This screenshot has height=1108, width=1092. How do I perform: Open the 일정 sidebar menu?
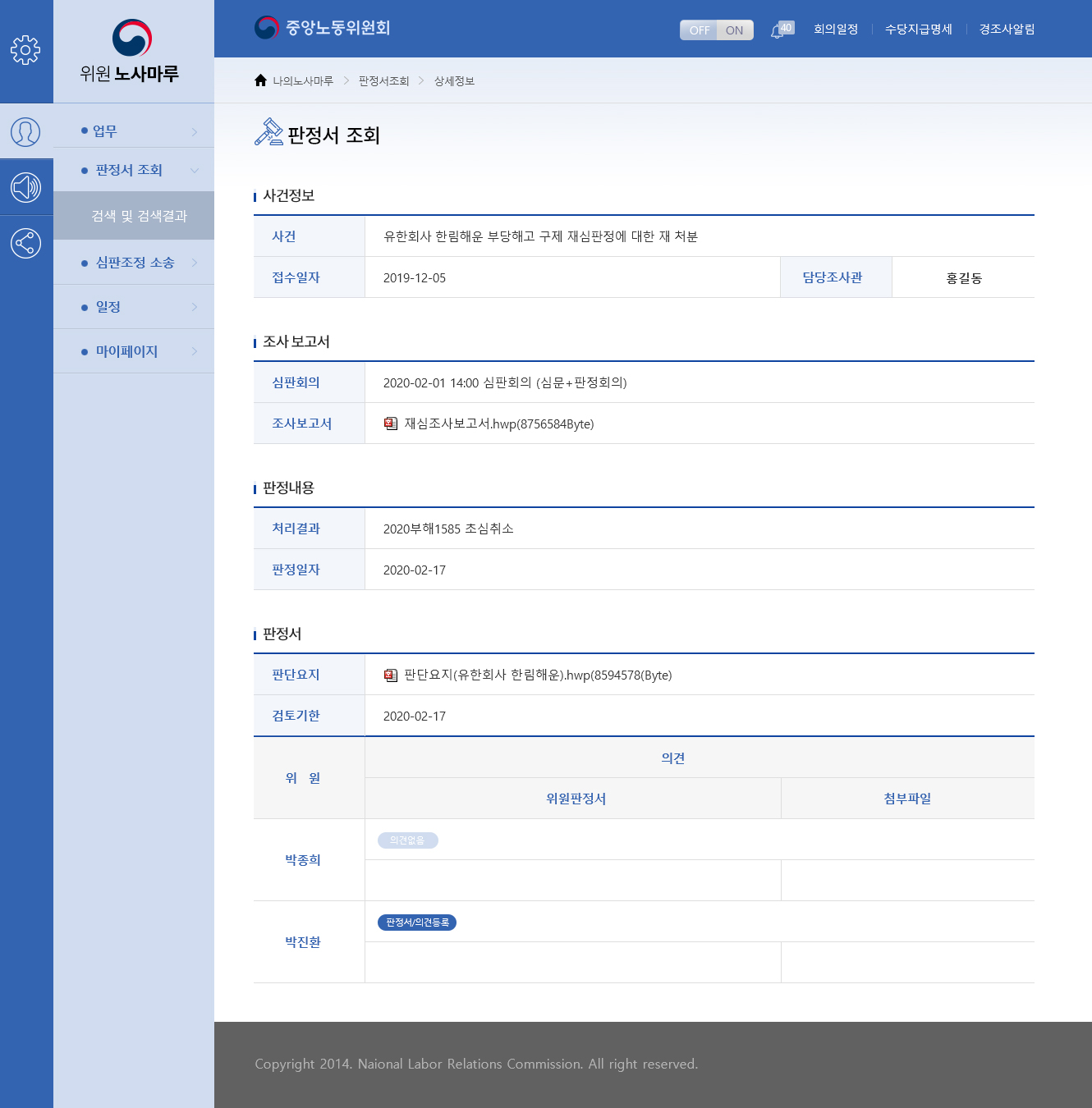134,307
